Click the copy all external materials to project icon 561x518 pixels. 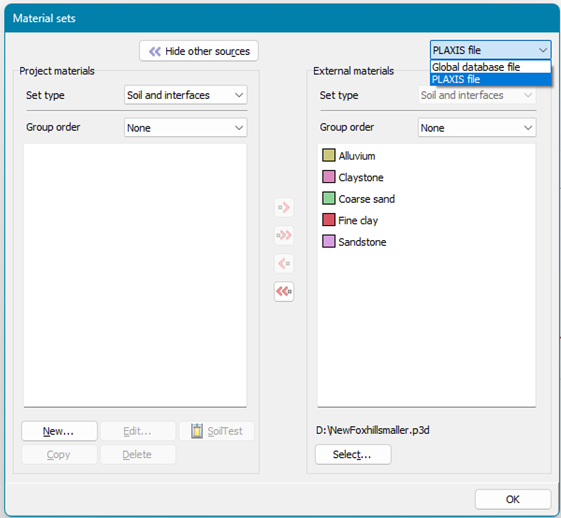pyautogui.click(x=284, y=292)
